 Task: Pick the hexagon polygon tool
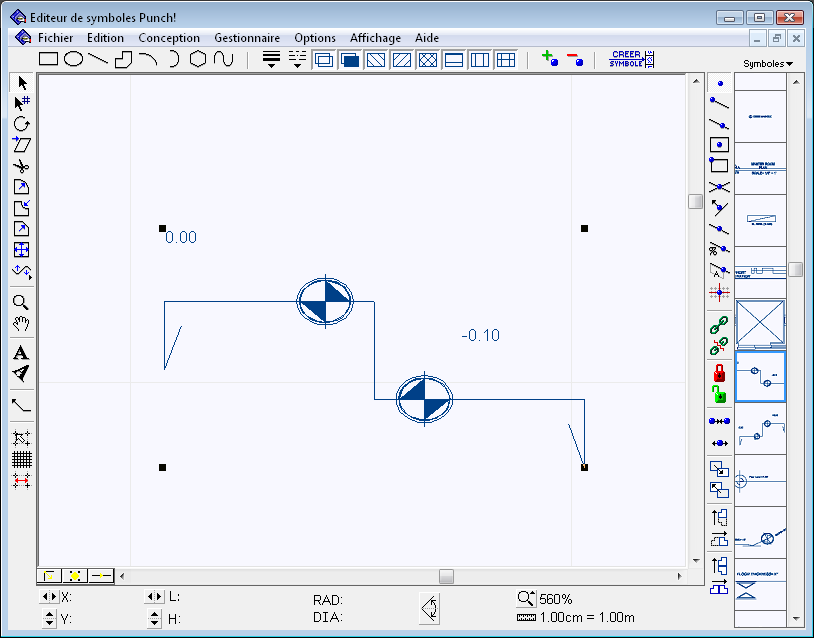[x=198, y=59]
